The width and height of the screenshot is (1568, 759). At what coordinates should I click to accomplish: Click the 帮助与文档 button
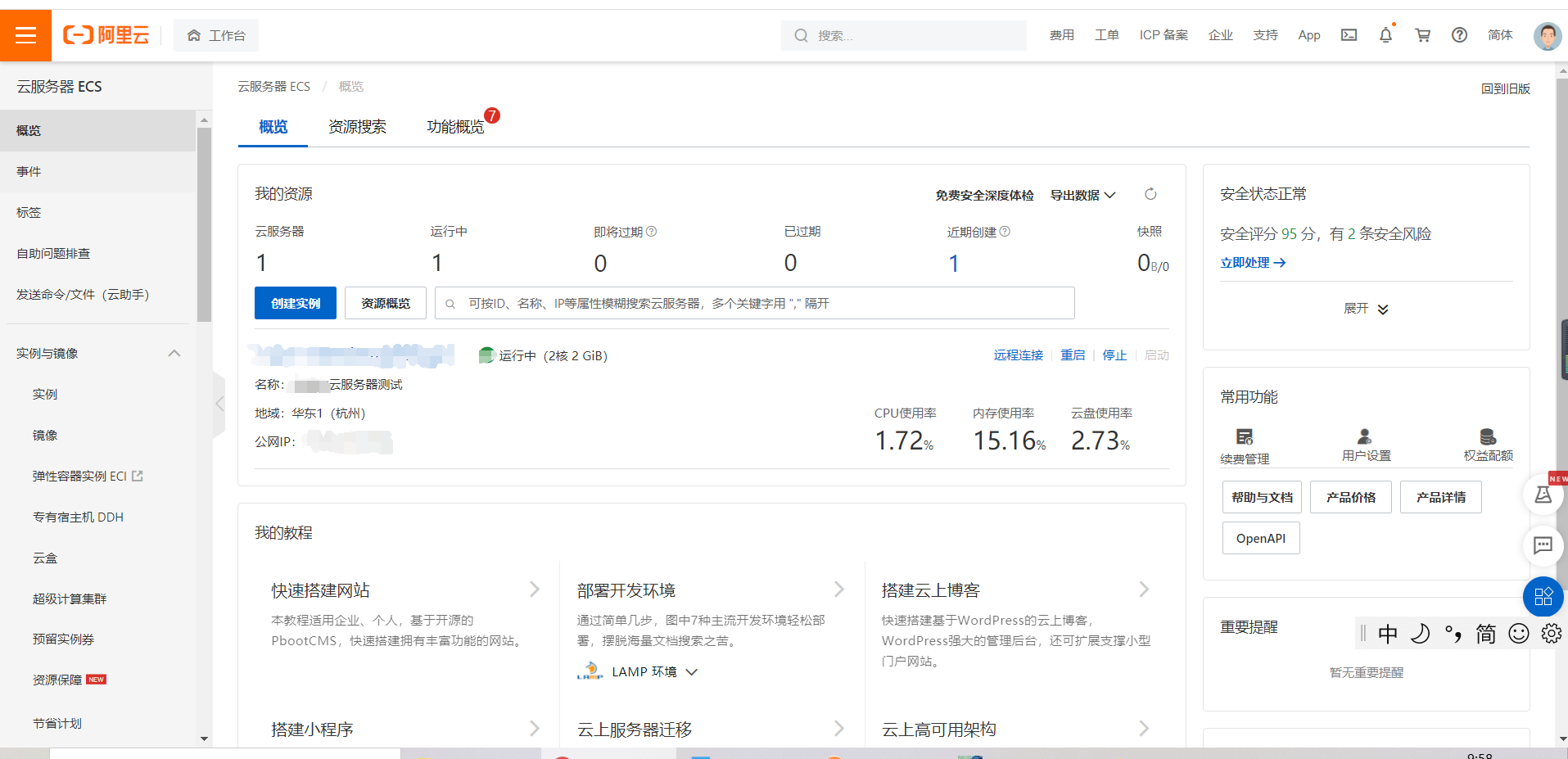click(x=1262, y=497)
